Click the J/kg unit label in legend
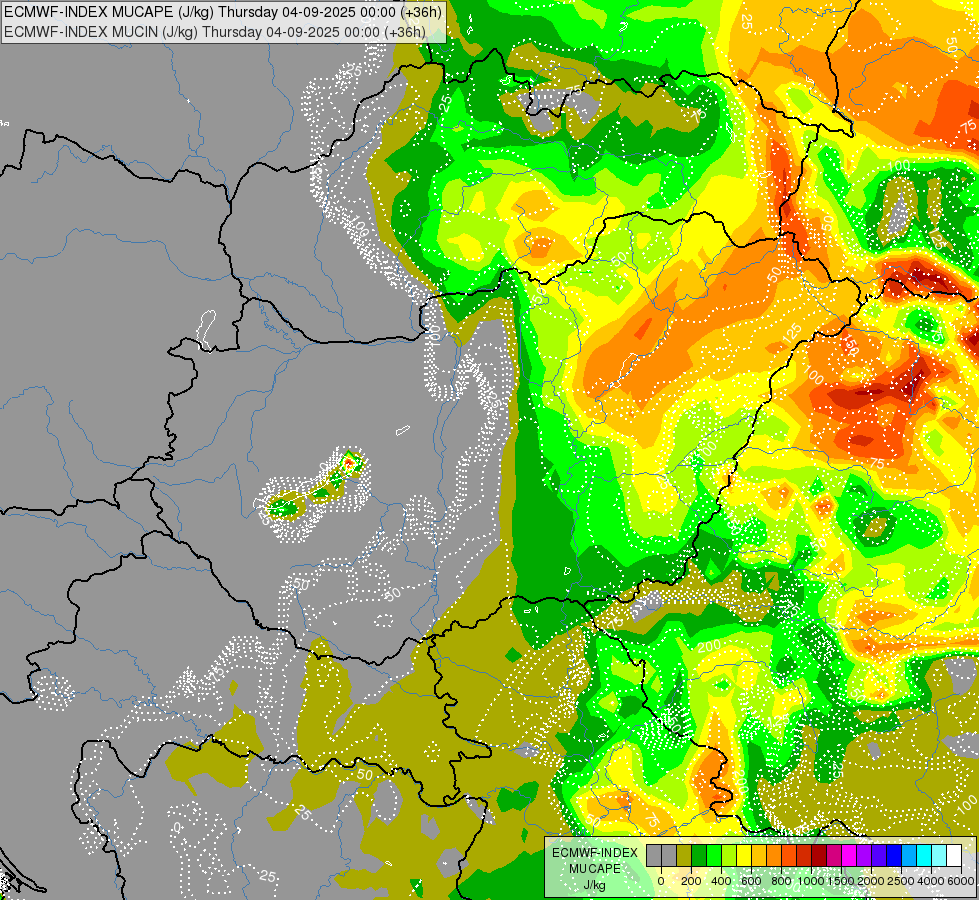This screenshot has width=979, height=900. (x=594, y=886)
